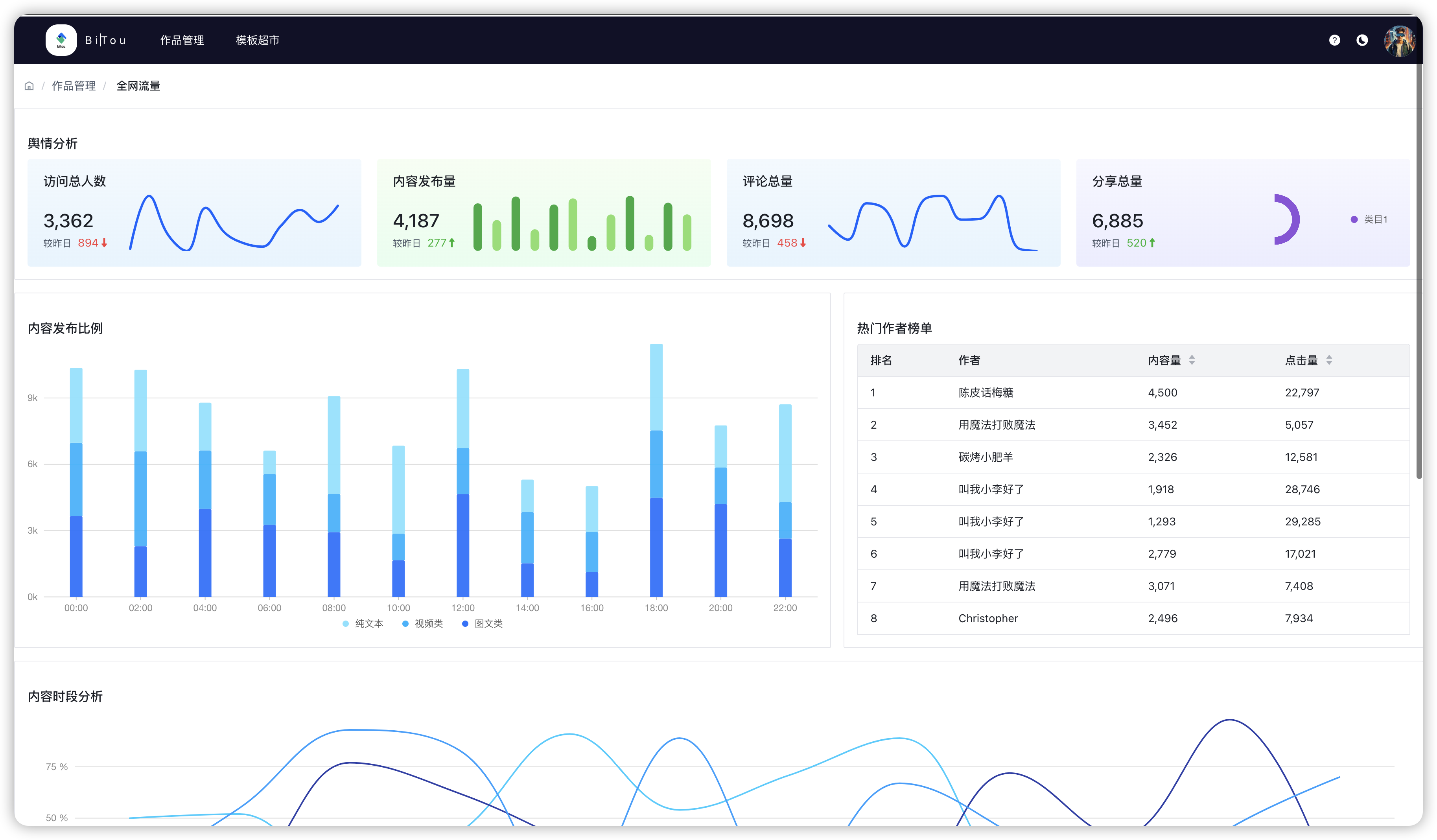Viewport: 1437px width, 840px height.
Task: Click the 内容时段分析 heading
Action: pos(65,696)
